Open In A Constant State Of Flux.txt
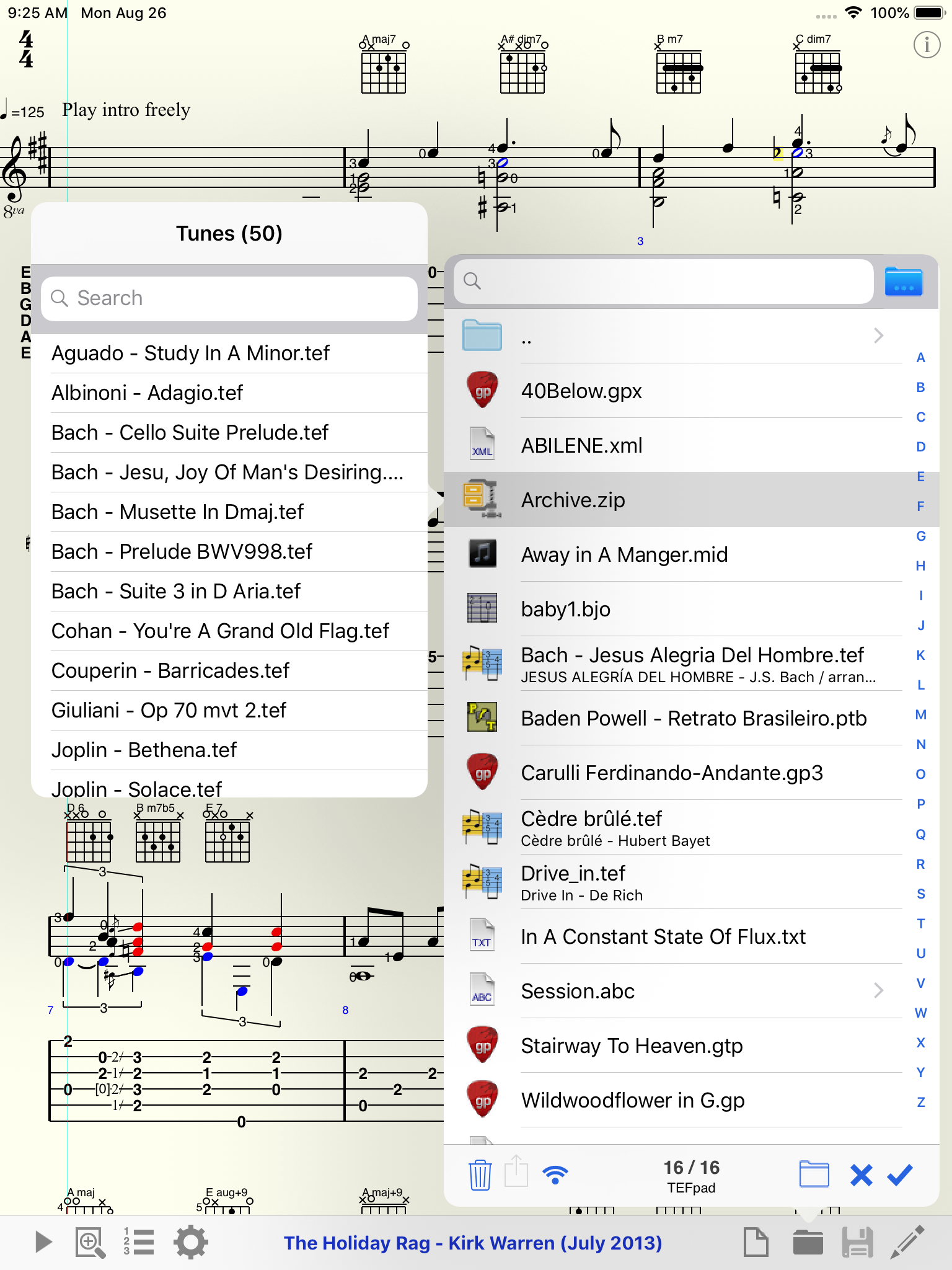This screenshot has width=952, height=1270. (673, 936)
